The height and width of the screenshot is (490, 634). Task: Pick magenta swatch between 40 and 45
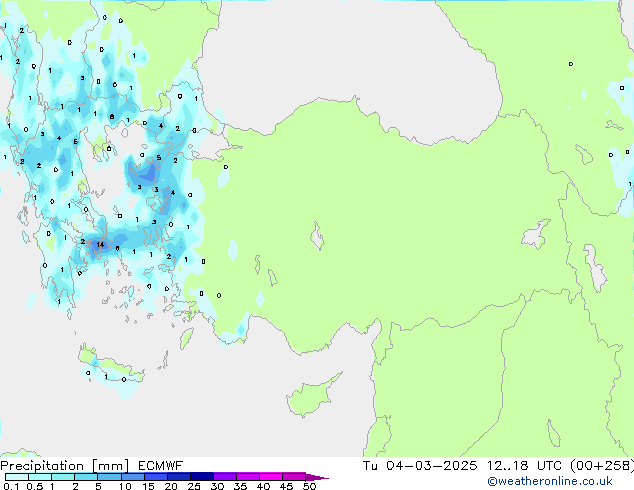[271, 477]
